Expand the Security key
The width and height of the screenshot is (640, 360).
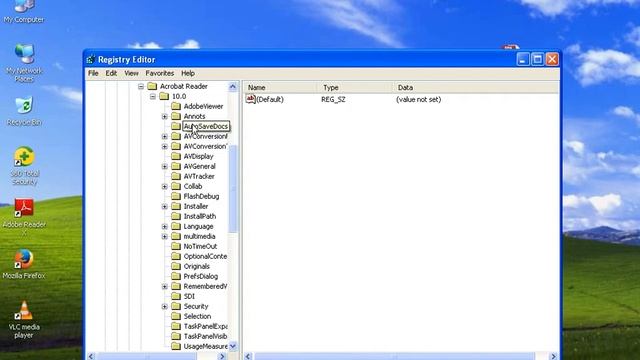[164, 307]
